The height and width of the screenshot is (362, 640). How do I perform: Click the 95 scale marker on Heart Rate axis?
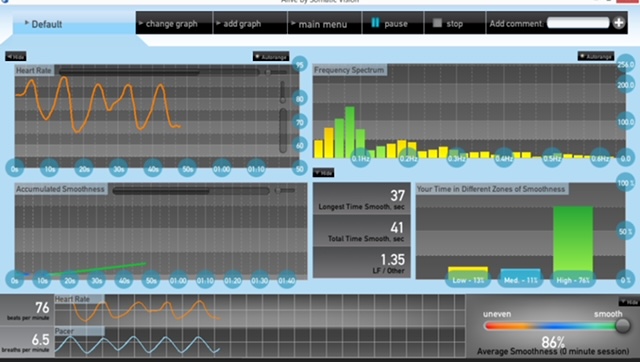pos(300,64)
